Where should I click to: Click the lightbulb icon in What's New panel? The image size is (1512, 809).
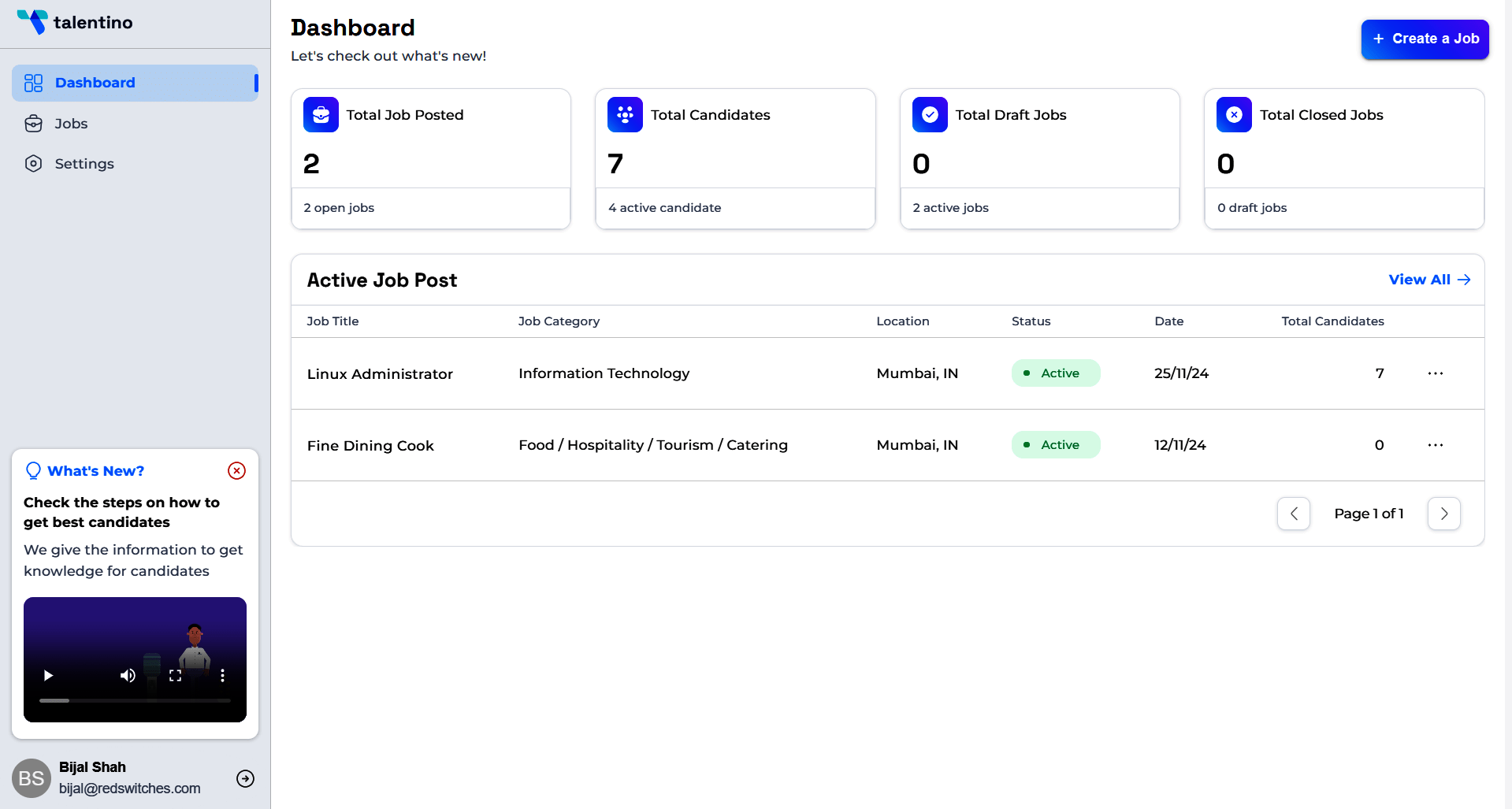(33, 470)
